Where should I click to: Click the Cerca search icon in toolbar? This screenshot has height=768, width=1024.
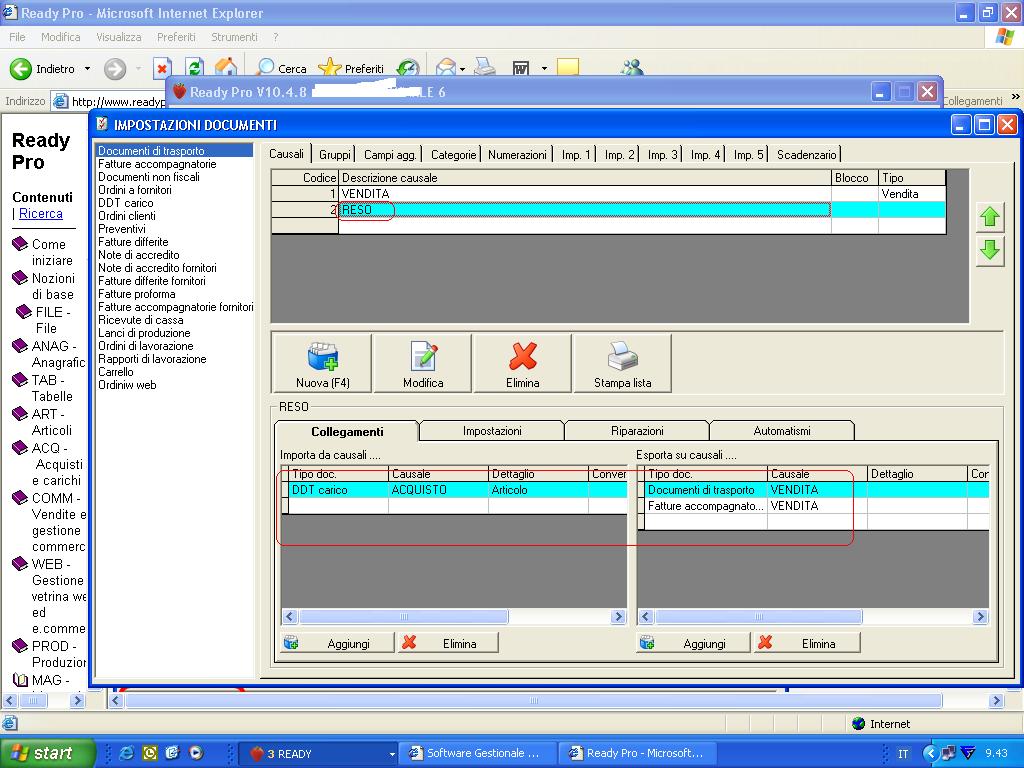click(x=266, y=68)
